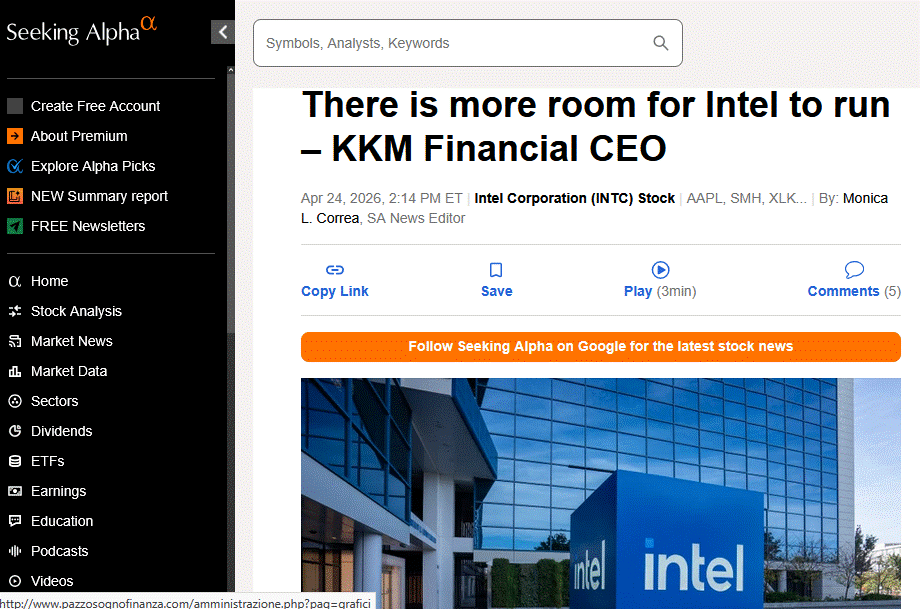Play the article audio

click(x=660, y=270)
